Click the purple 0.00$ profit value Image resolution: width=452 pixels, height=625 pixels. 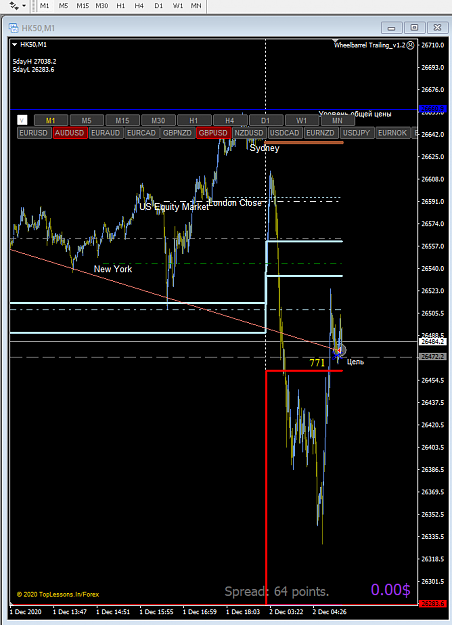[390, 590]
